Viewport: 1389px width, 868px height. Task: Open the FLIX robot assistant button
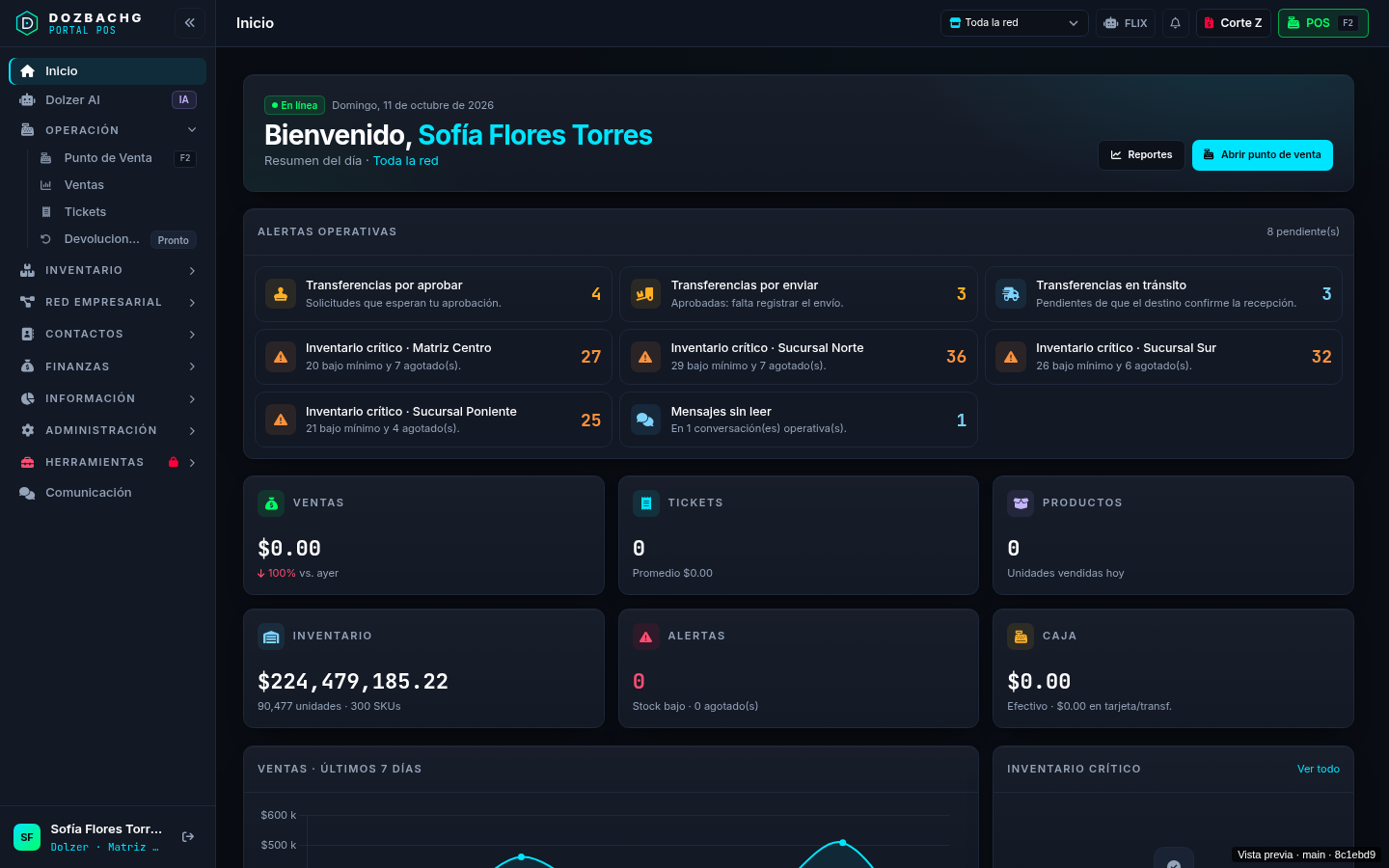pos(1126,23)
